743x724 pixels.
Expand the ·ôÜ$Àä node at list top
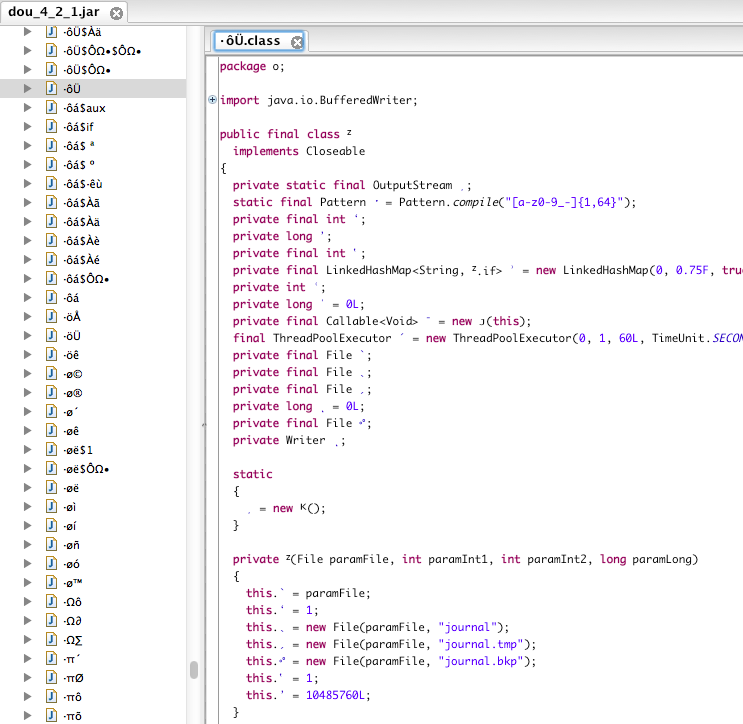tap(27, 31)
